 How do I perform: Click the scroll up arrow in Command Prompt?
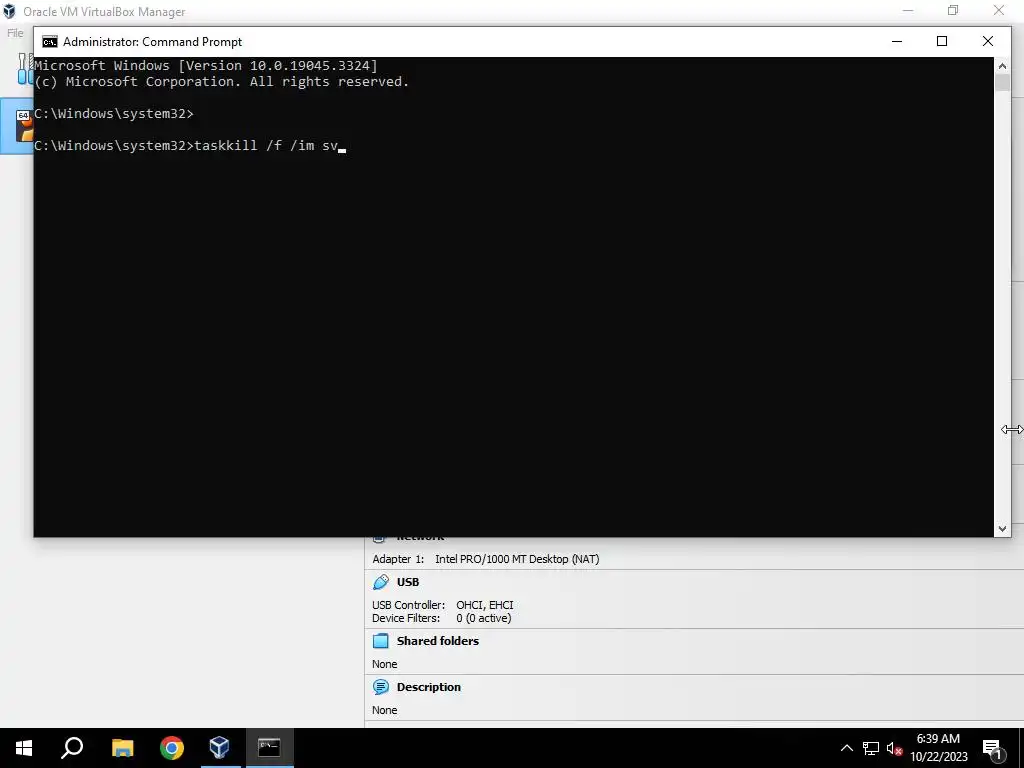tap(1002, 65)
